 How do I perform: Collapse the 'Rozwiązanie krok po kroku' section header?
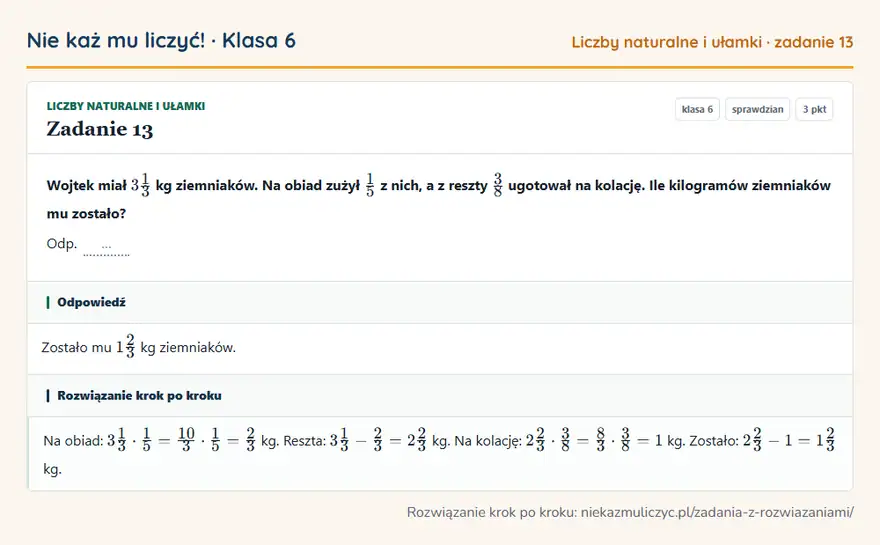pyautogui.click(x=440, y=396)
